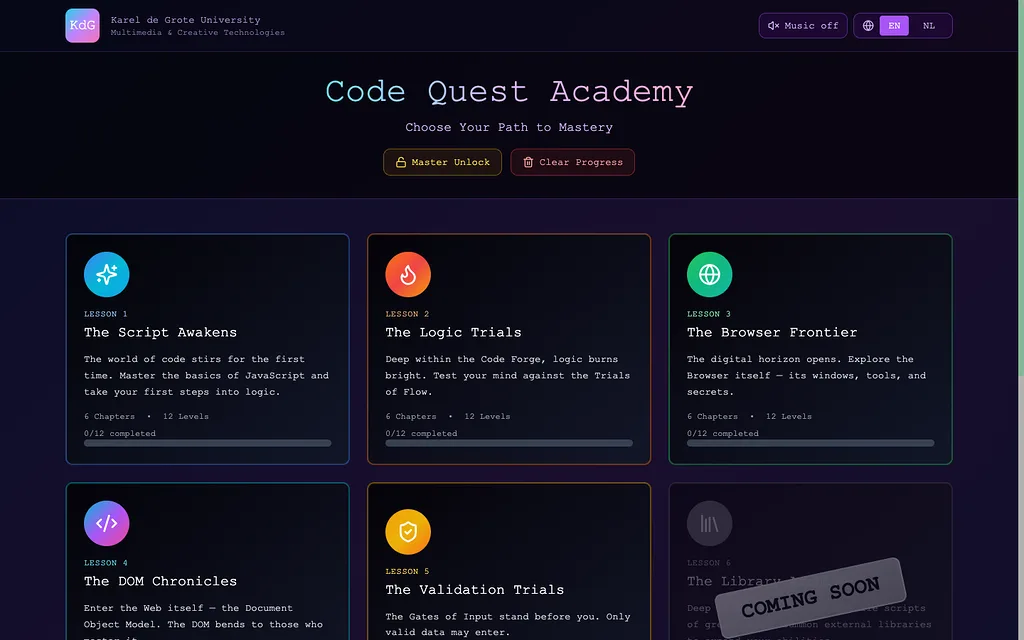Click the Script Awakens description text
Viewport: 1024px width, 640px height.
206,376
